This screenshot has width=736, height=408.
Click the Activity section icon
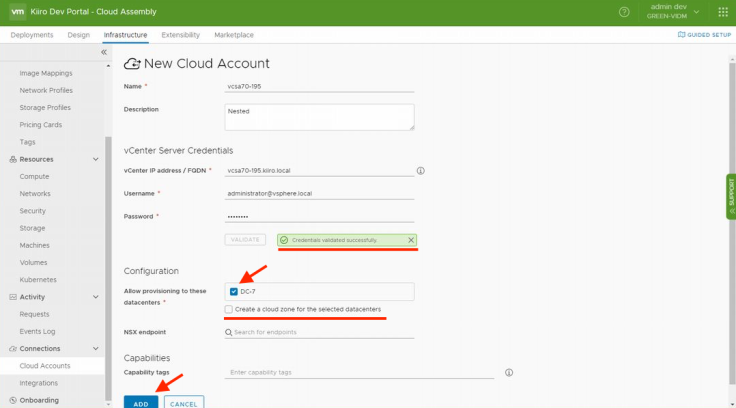click(13, 297)
